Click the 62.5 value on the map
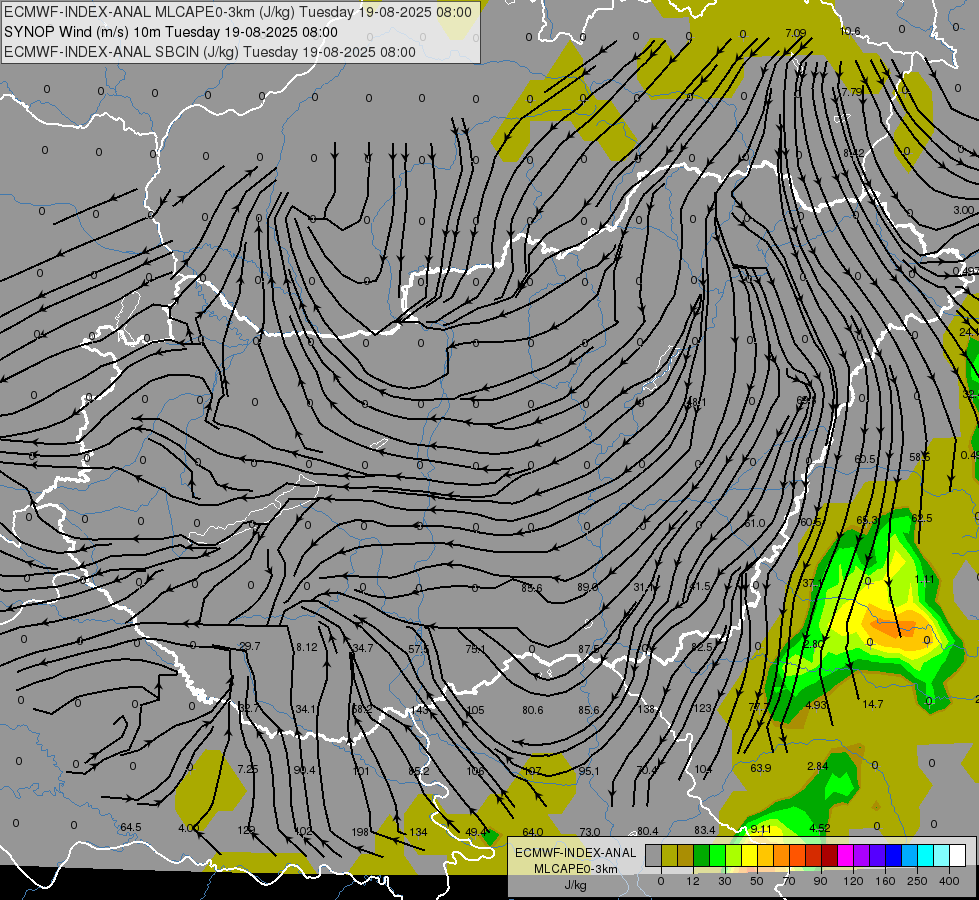This screenshot has width=979, height=900. tap(922, 518)
